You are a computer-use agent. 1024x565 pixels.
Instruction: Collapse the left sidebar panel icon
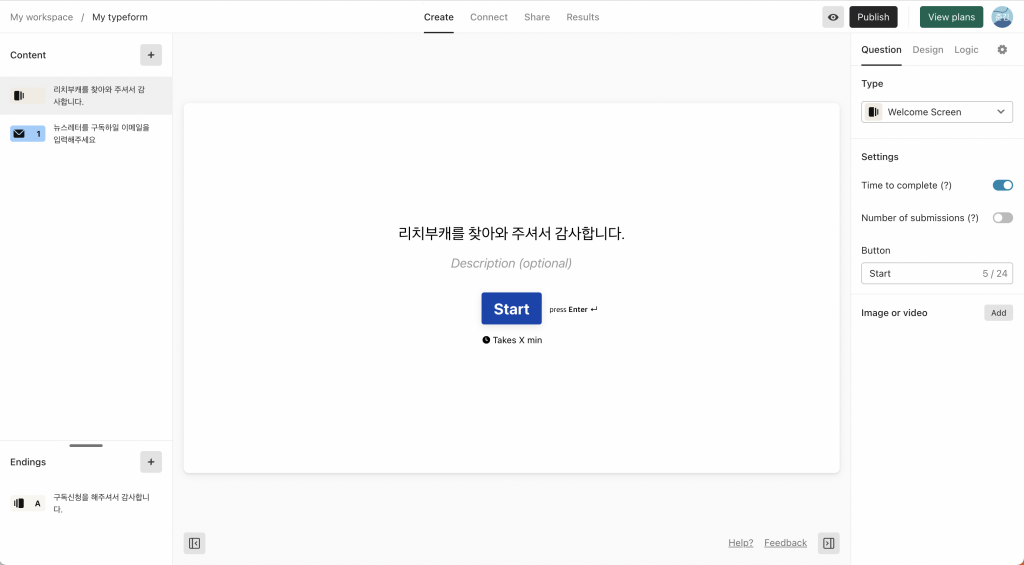click(195, 543)
